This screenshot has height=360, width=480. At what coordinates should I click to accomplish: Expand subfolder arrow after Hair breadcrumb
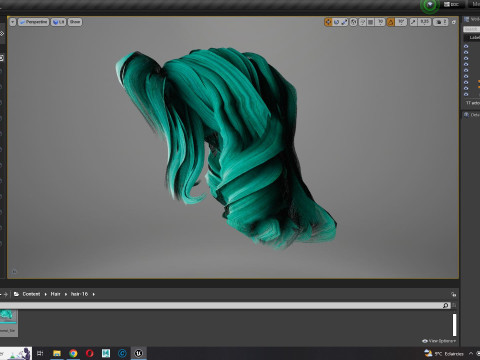coord(66,294)
